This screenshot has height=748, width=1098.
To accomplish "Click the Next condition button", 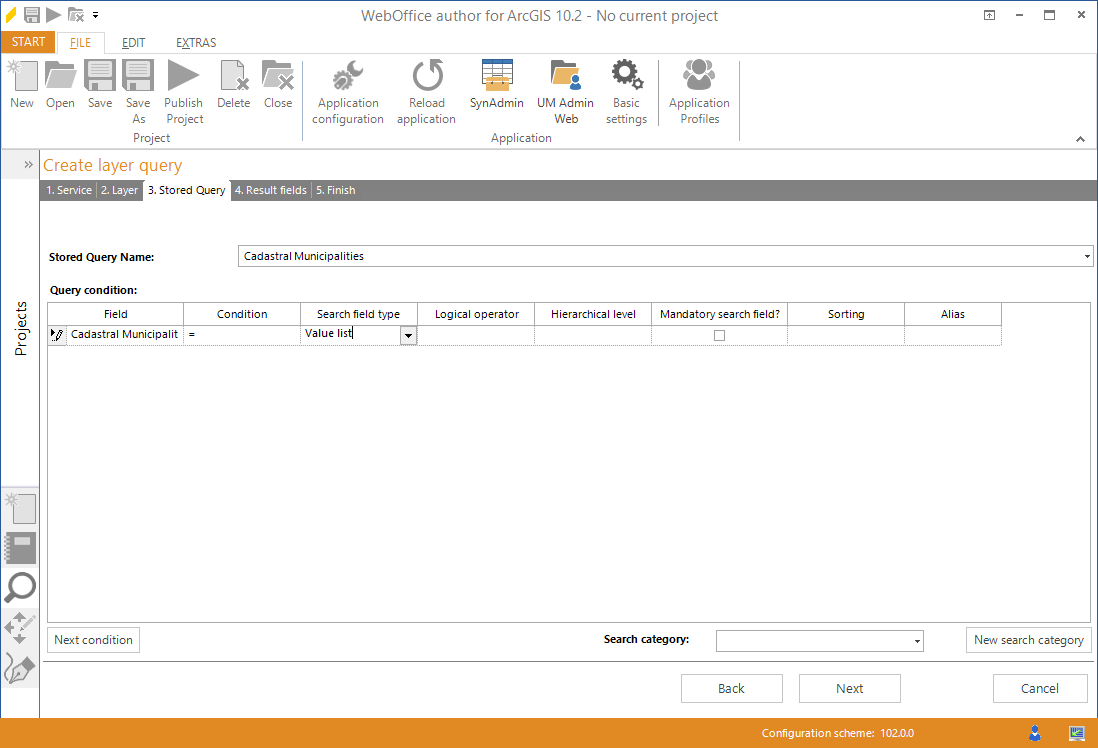I will (x=93, y=640).
